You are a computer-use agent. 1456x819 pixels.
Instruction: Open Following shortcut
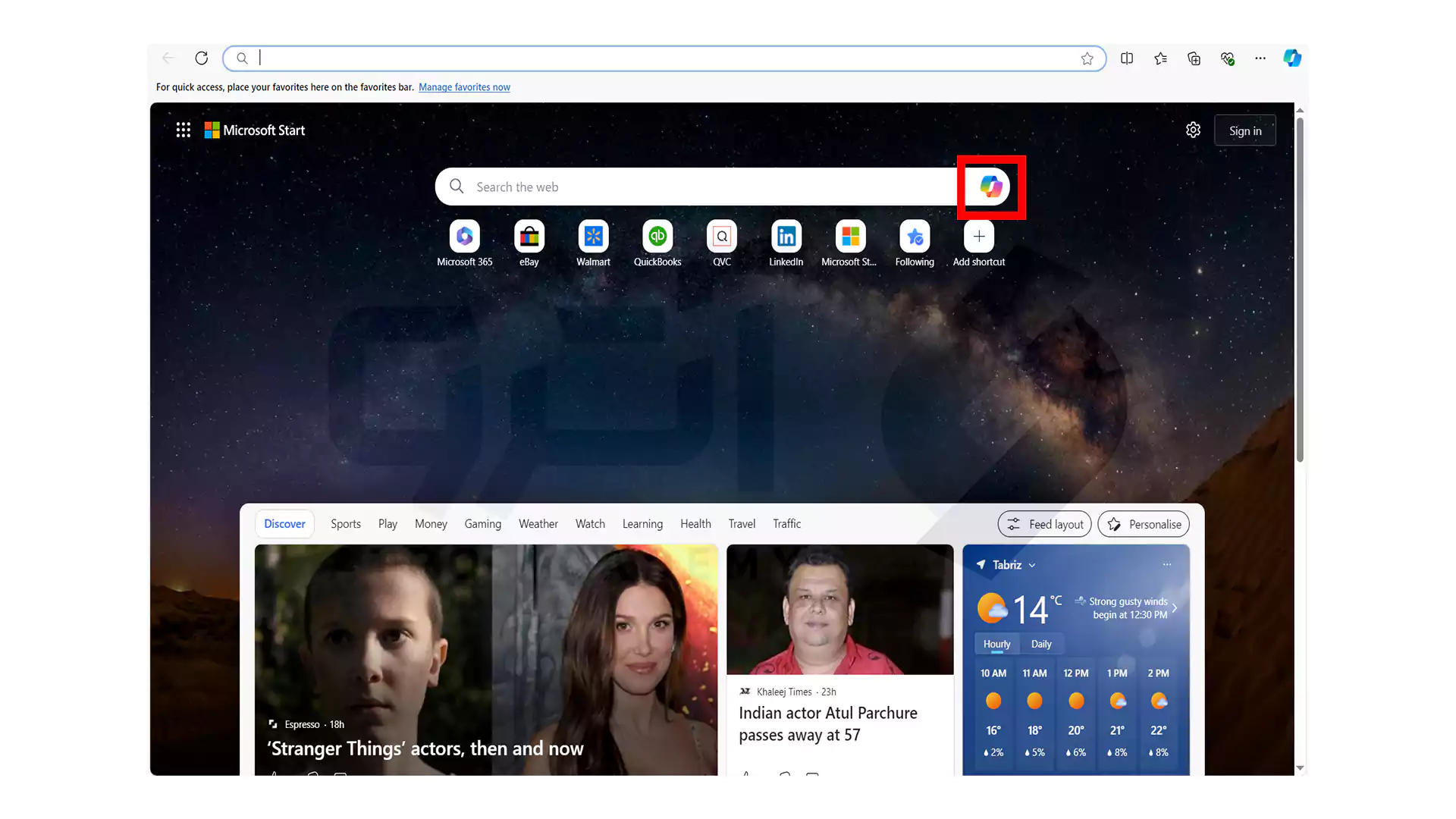pos(915,244)
